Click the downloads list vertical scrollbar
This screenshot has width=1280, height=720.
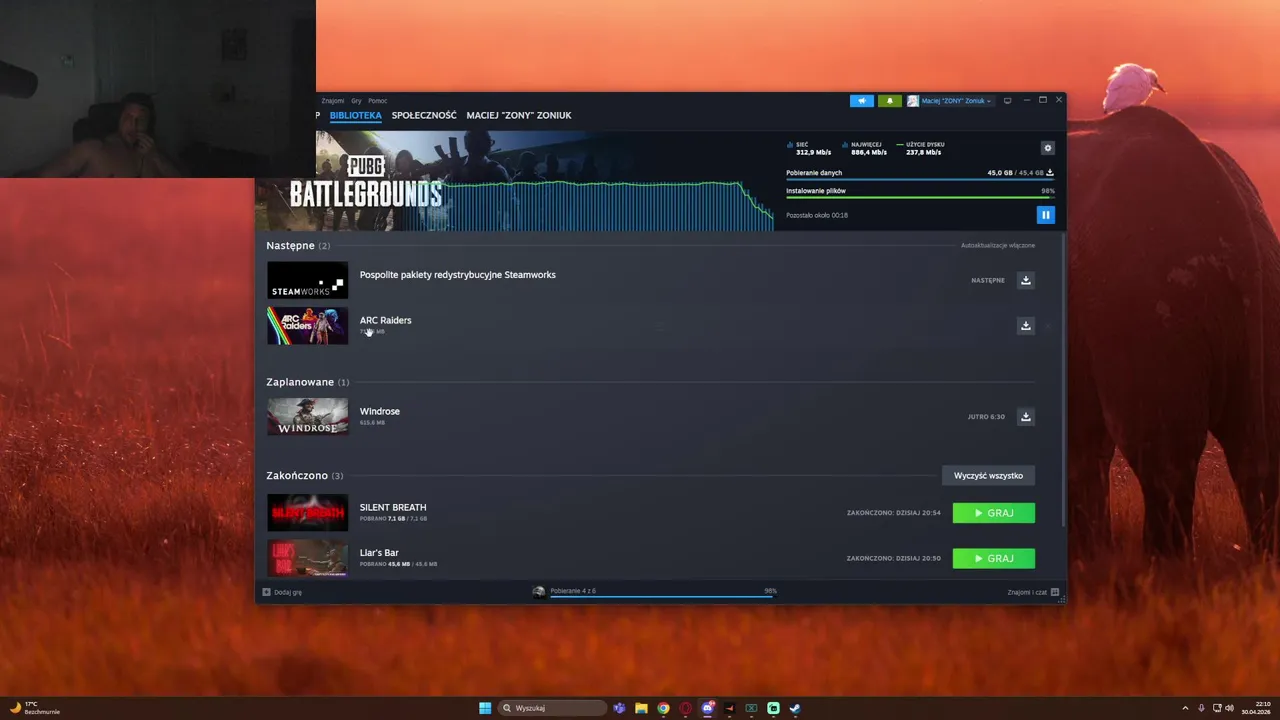[x=1063, y=380]
